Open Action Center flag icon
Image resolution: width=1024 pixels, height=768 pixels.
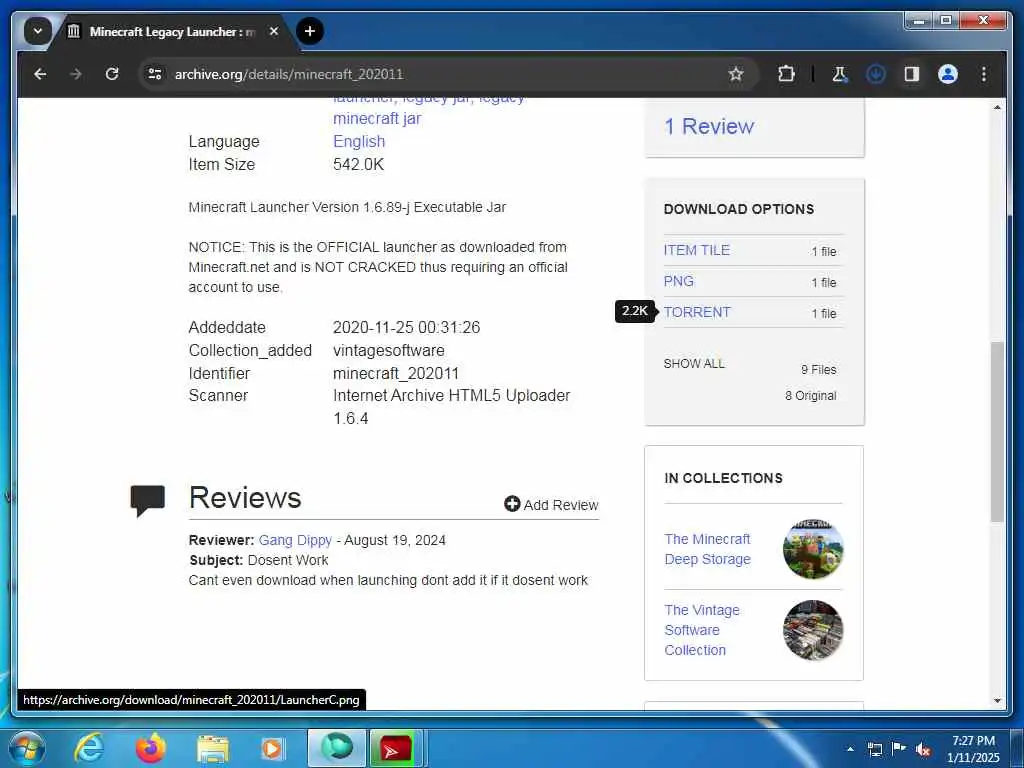[x=899, y=748]
